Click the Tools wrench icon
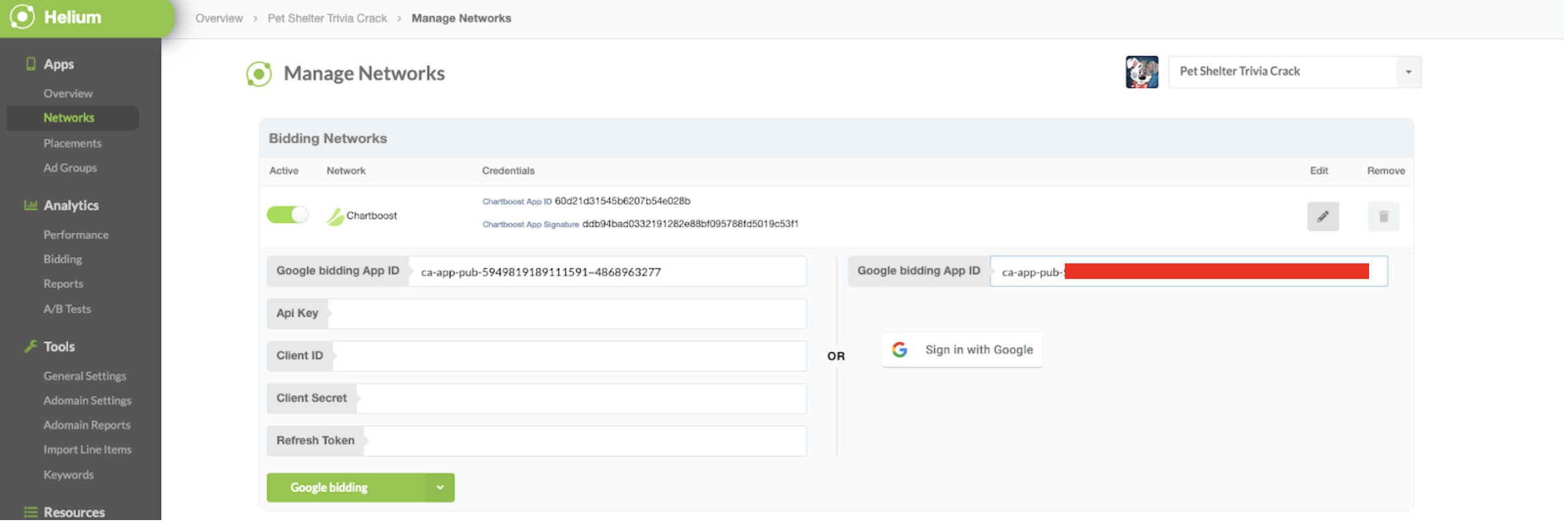Image resolution: width=1568 pixels, height=524 pixels. tap(31, 347)
